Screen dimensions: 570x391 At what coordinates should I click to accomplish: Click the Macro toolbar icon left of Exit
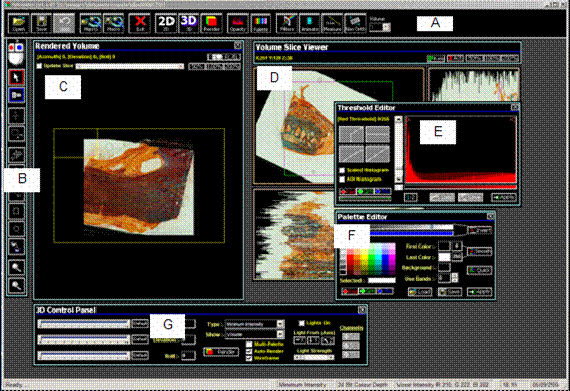point(113,23)
